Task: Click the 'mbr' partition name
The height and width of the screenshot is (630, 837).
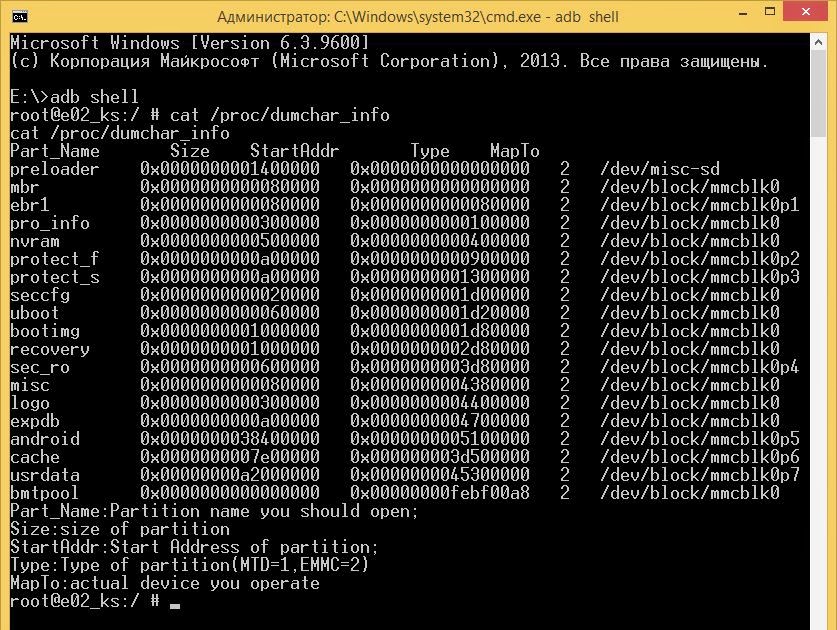Action: [x=25, y=187]
